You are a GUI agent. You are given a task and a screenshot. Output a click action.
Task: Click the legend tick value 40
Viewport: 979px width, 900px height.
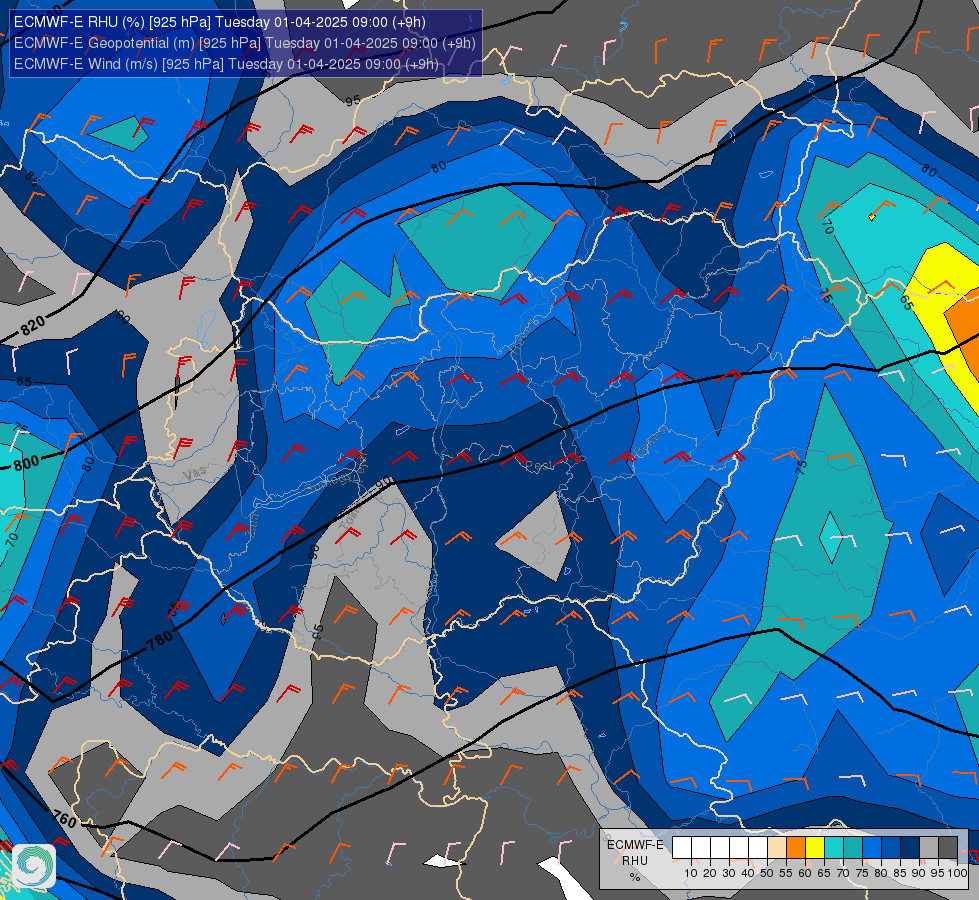tap(748, 873)
